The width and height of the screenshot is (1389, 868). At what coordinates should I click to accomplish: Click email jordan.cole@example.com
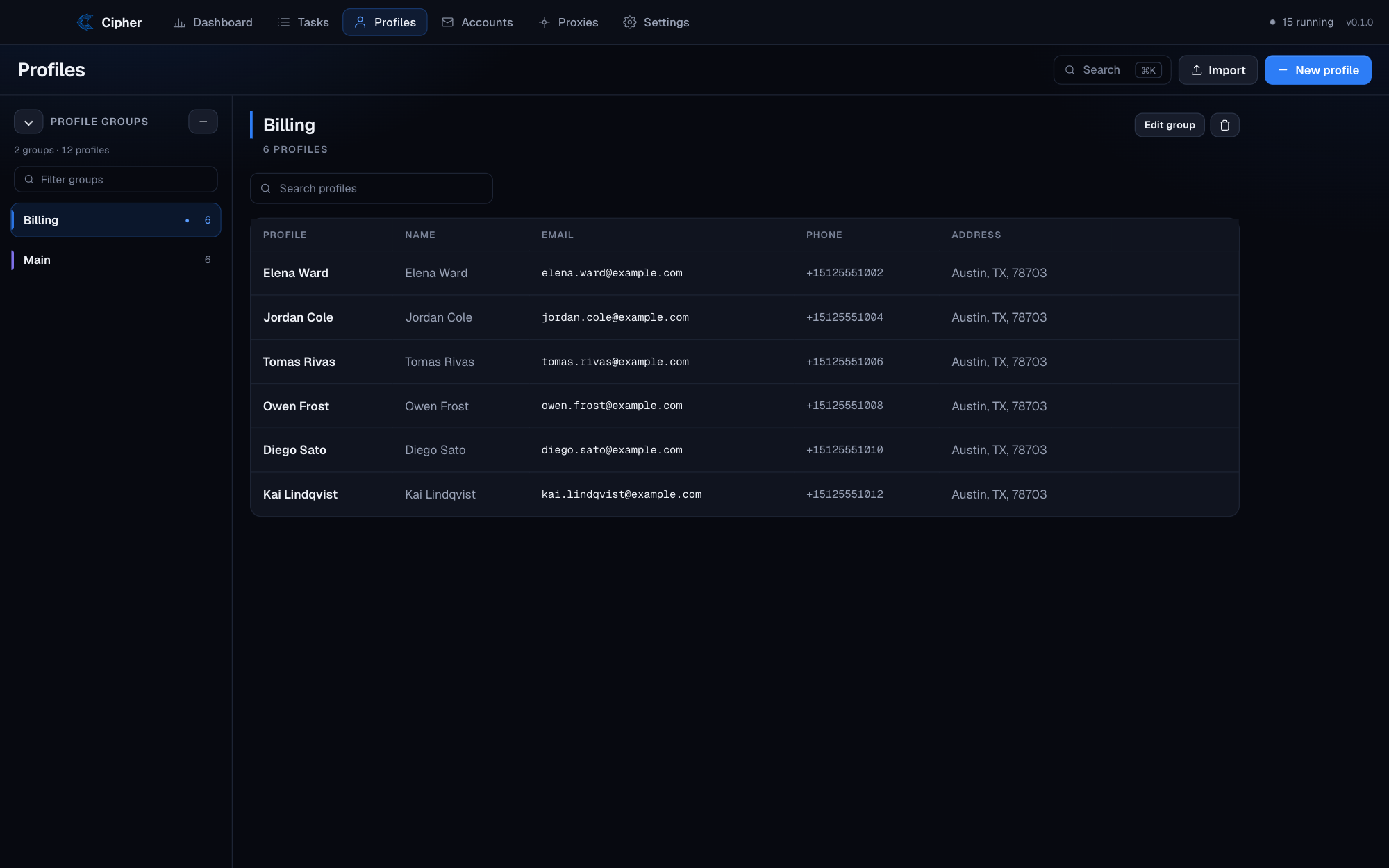[615, 317]
